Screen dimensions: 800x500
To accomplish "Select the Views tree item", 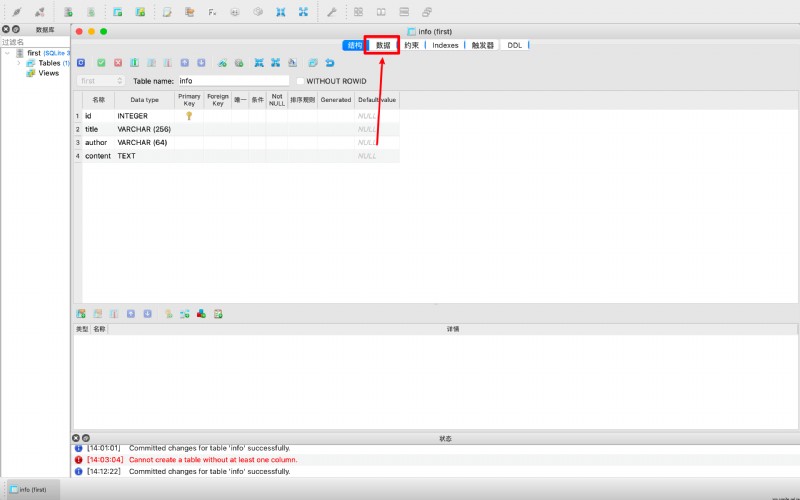I will pos(48,73).
